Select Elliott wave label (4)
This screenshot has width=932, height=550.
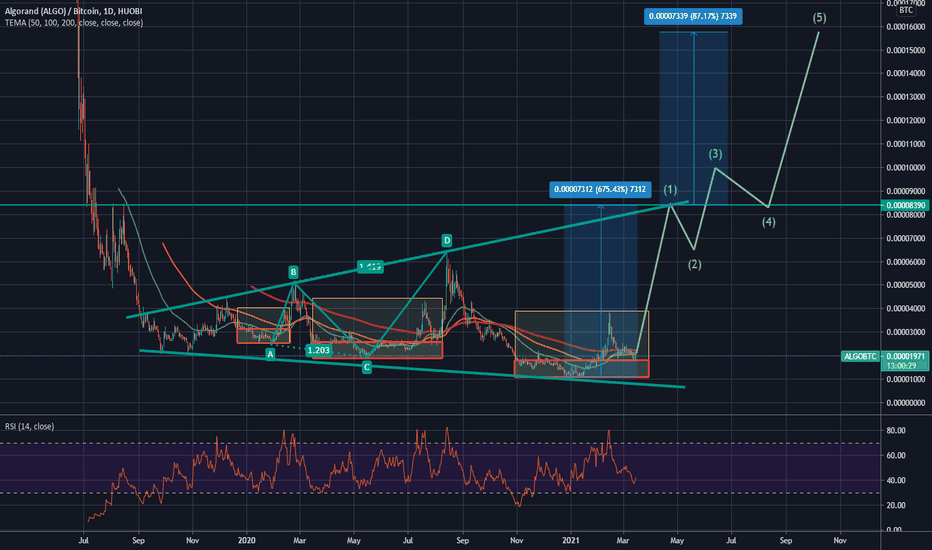click(x=769, y=222)
